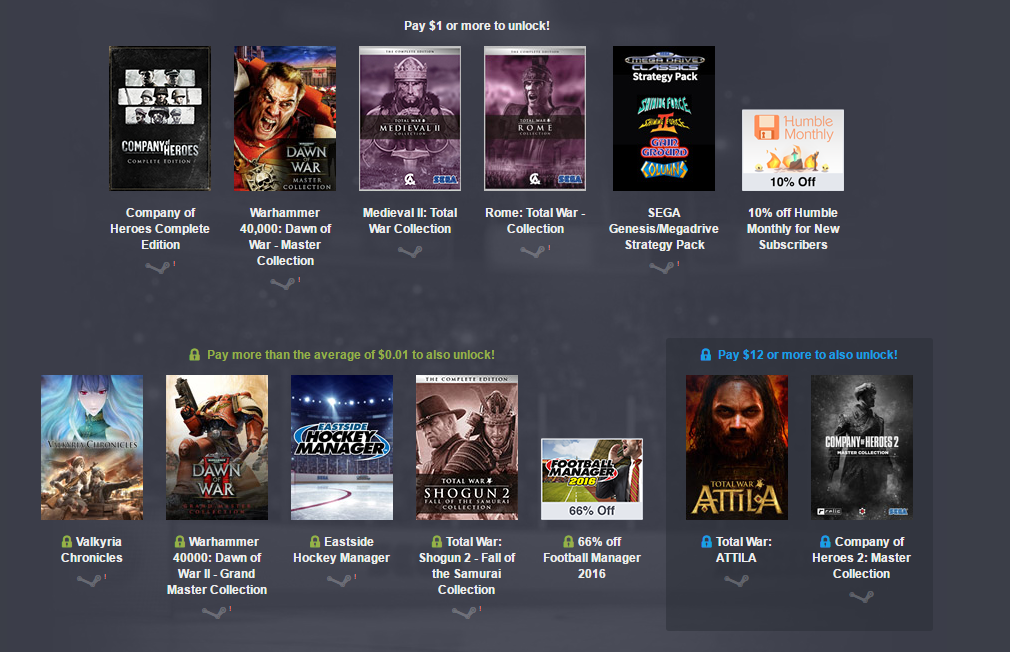Viewport: 1010px width, 652px height.
Task: Click Steam icon below Total War: ATTILA
Action: click(736, 580)
